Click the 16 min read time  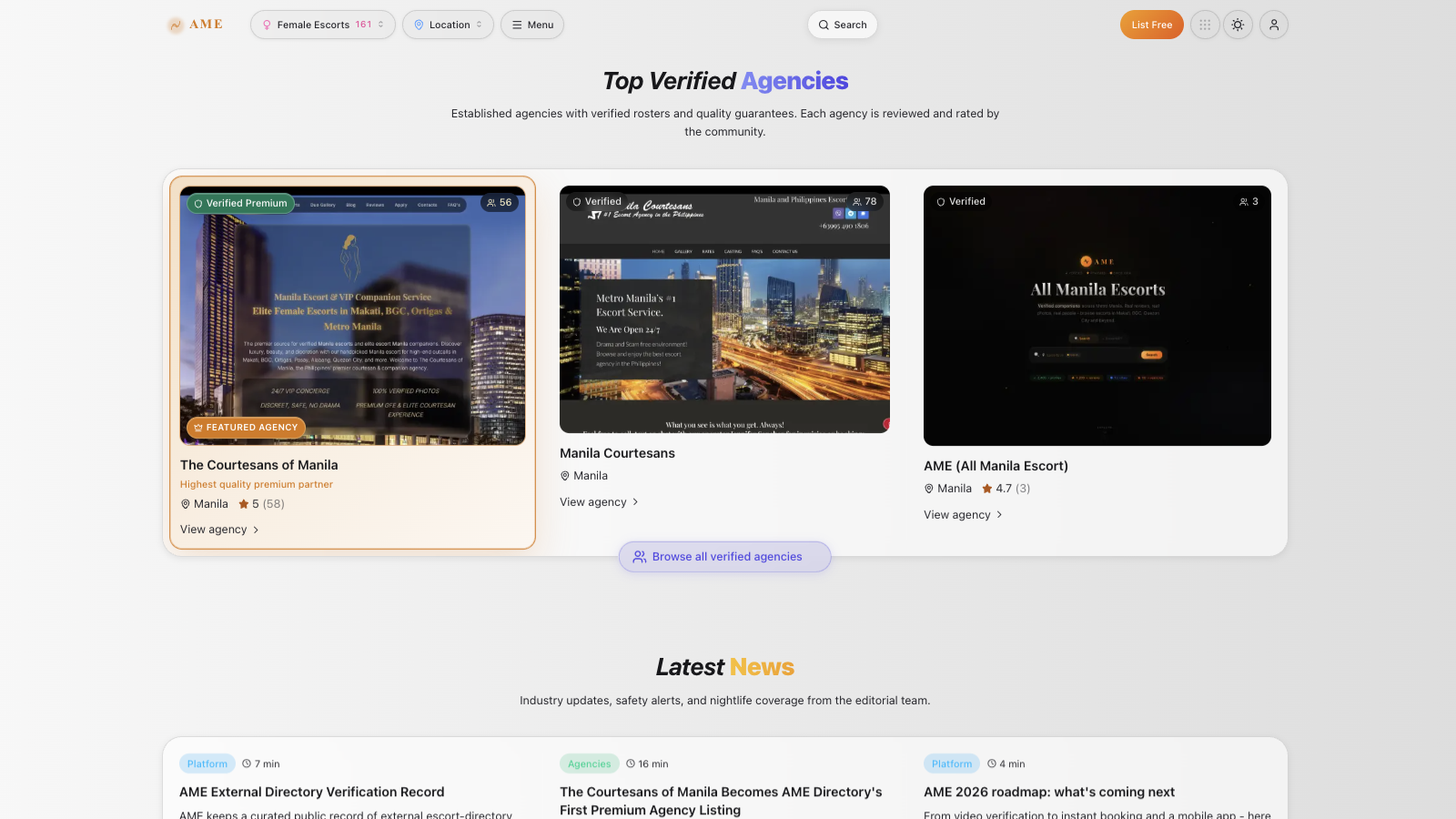point(647,764)
